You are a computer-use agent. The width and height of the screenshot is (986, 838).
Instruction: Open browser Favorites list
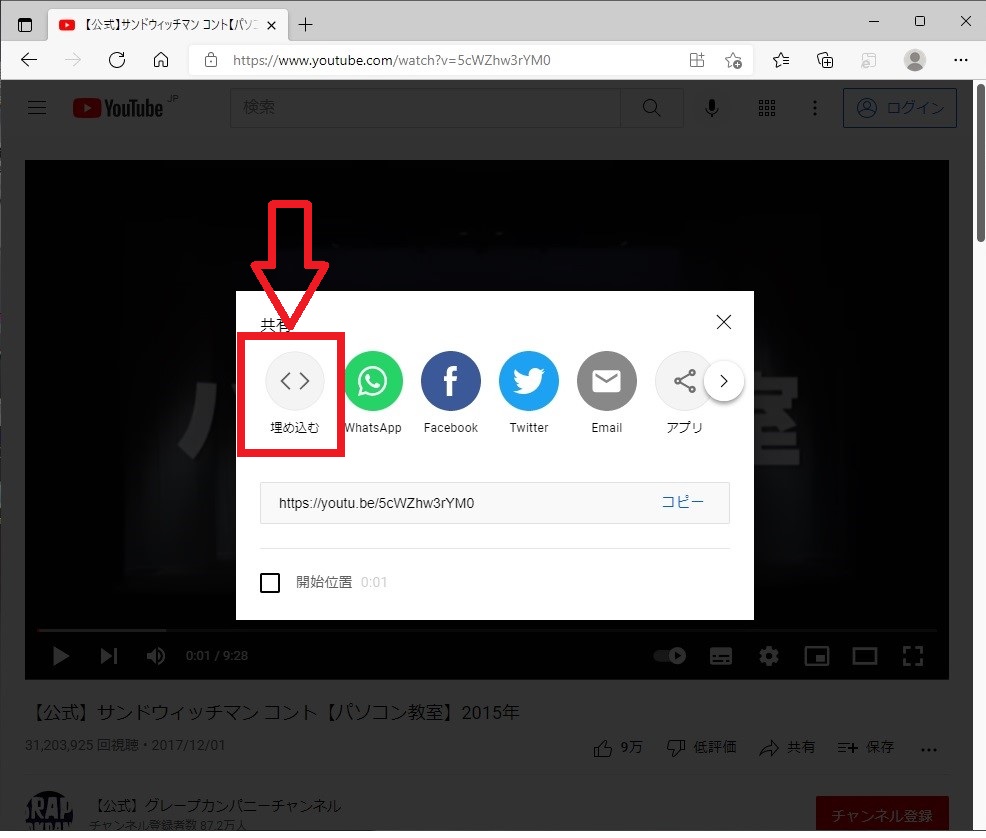tap(781, 60)
